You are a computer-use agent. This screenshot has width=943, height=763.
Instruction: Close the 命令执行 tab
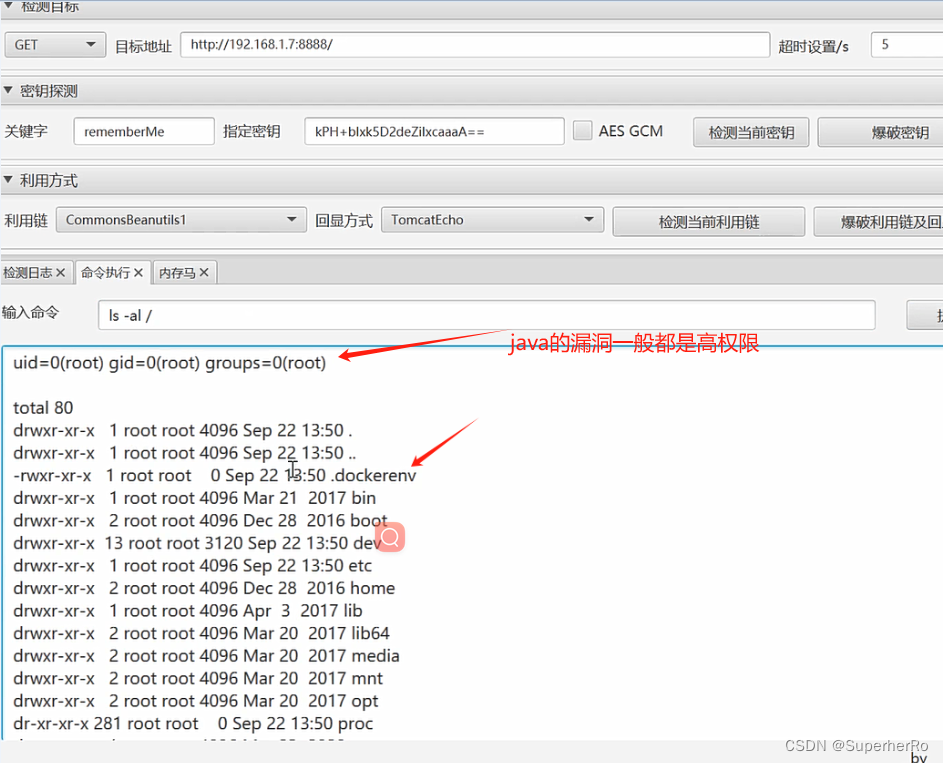(x=138, y=272)
